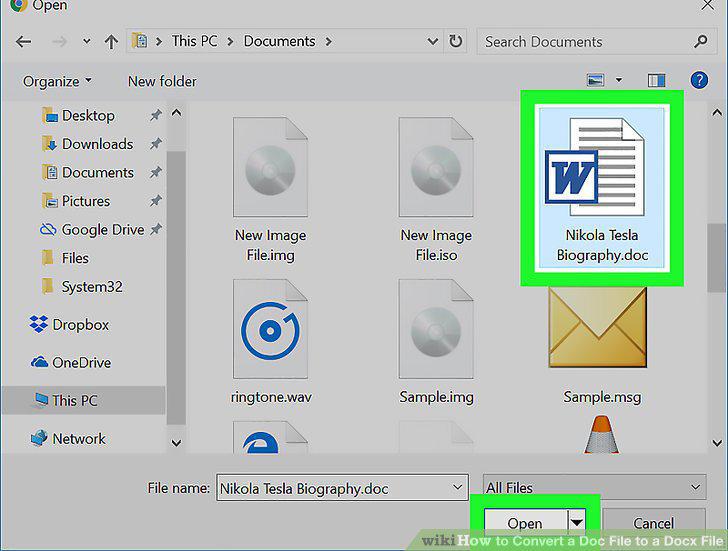Click the pin icon next to Google Drive
Image resolution: width=728 pixels, height=551 pixels.
point(156,229)
